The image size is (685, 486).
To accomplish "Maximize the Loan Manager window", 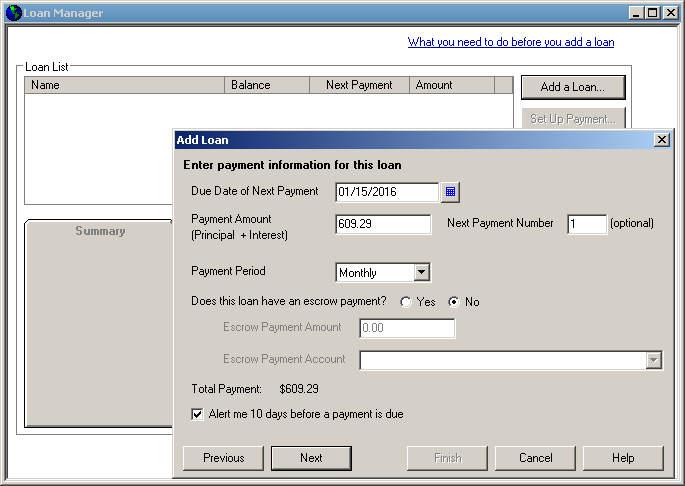I will (652, 13).
